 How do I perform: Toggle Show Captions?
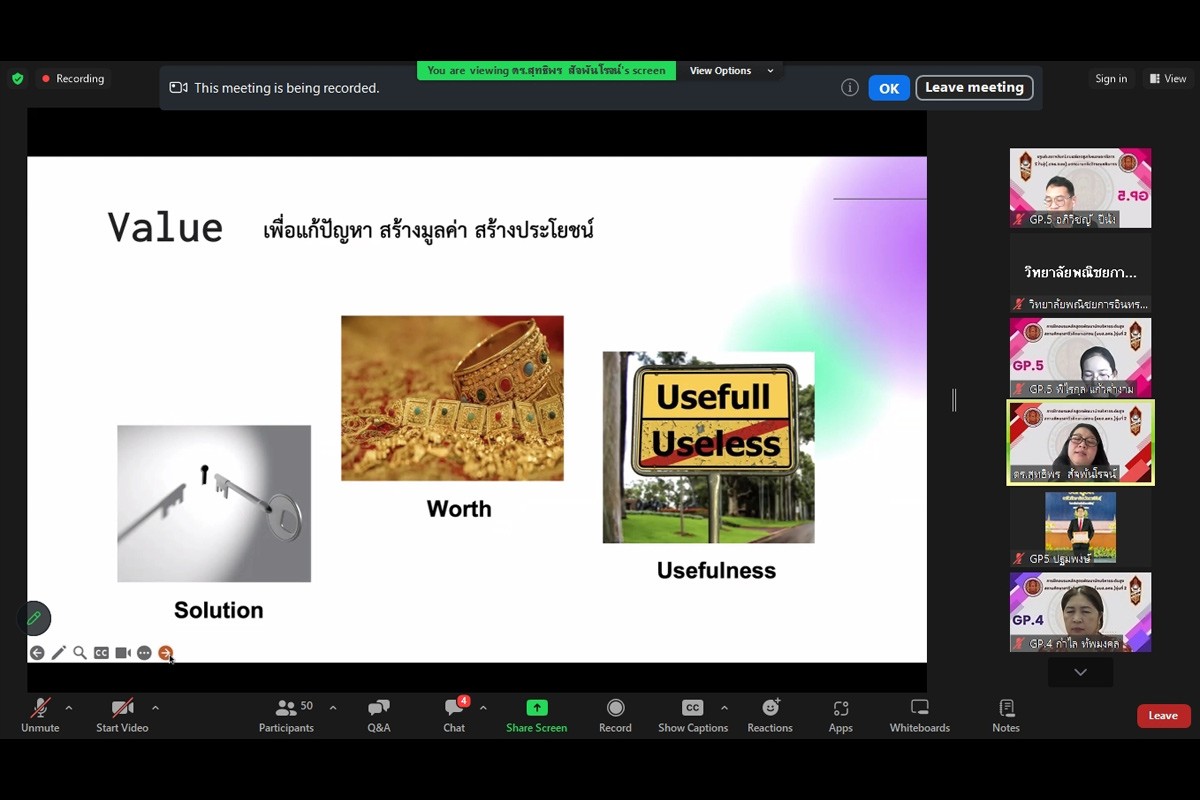coord(692,715)
